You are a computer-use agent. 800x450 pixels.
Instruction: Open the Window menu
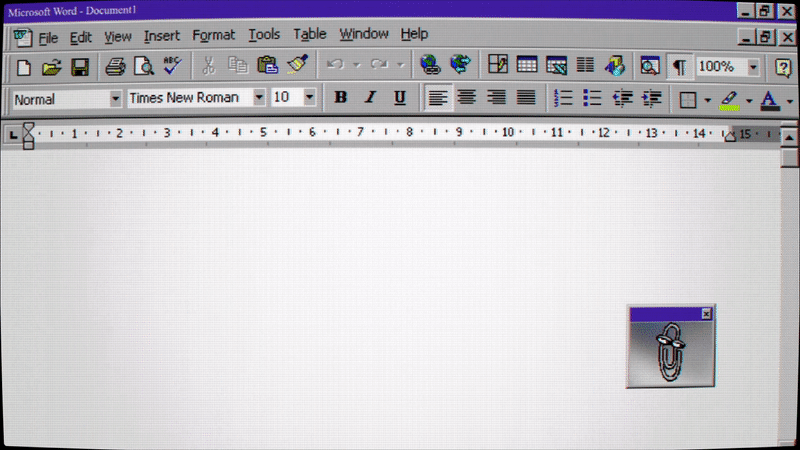pos(364,34)
